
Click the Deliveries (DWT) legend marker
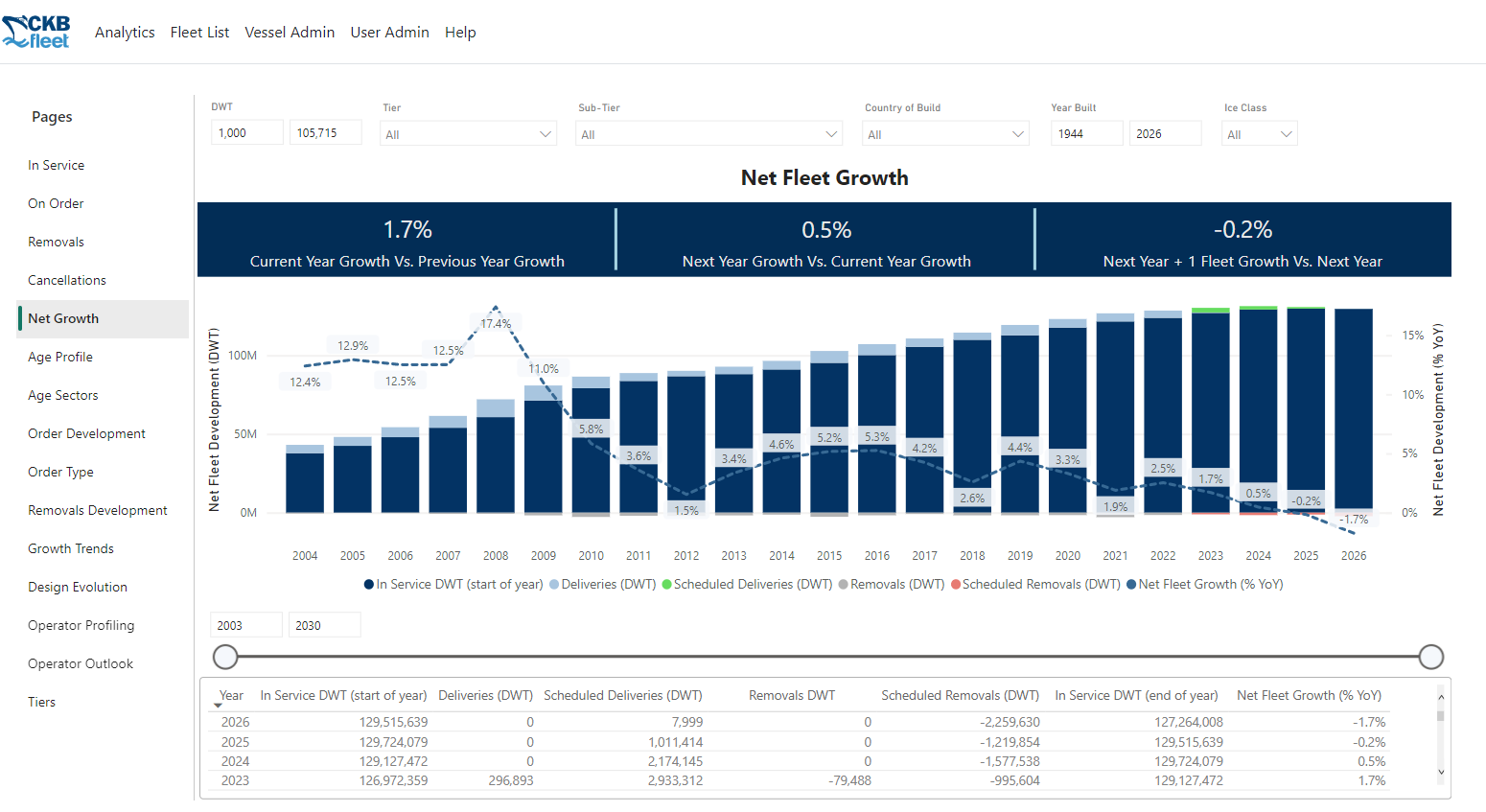[554, 585]
